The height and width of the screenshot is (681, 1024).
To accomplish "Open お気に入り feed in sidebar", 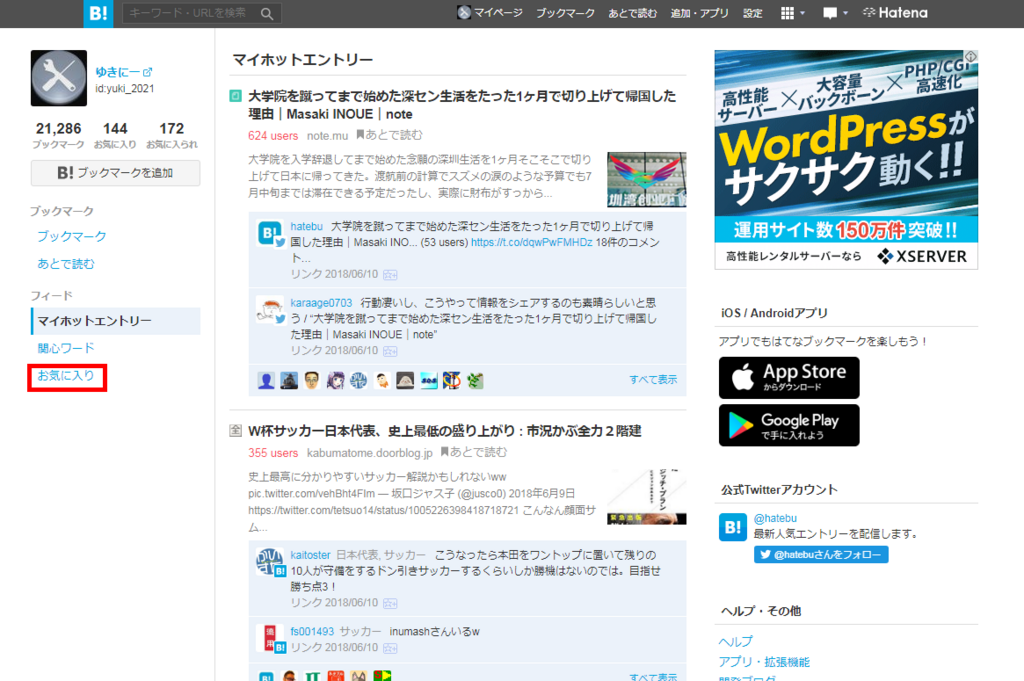I will tap(66, 376).
